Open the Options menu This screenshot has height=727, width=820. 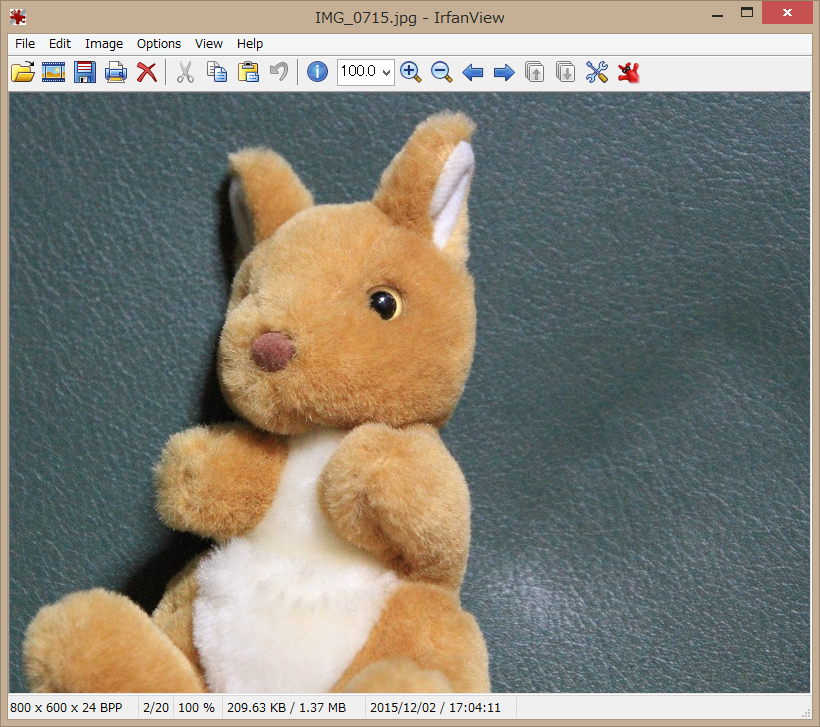158,43
